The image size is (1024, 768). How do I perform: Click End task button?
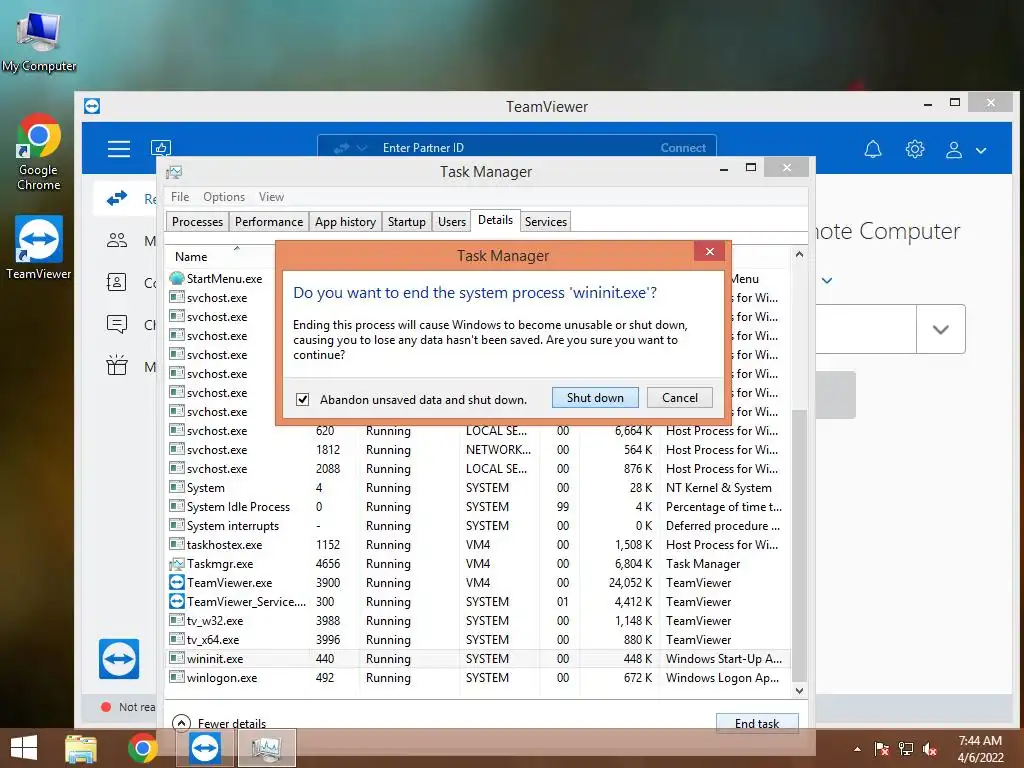757,723
